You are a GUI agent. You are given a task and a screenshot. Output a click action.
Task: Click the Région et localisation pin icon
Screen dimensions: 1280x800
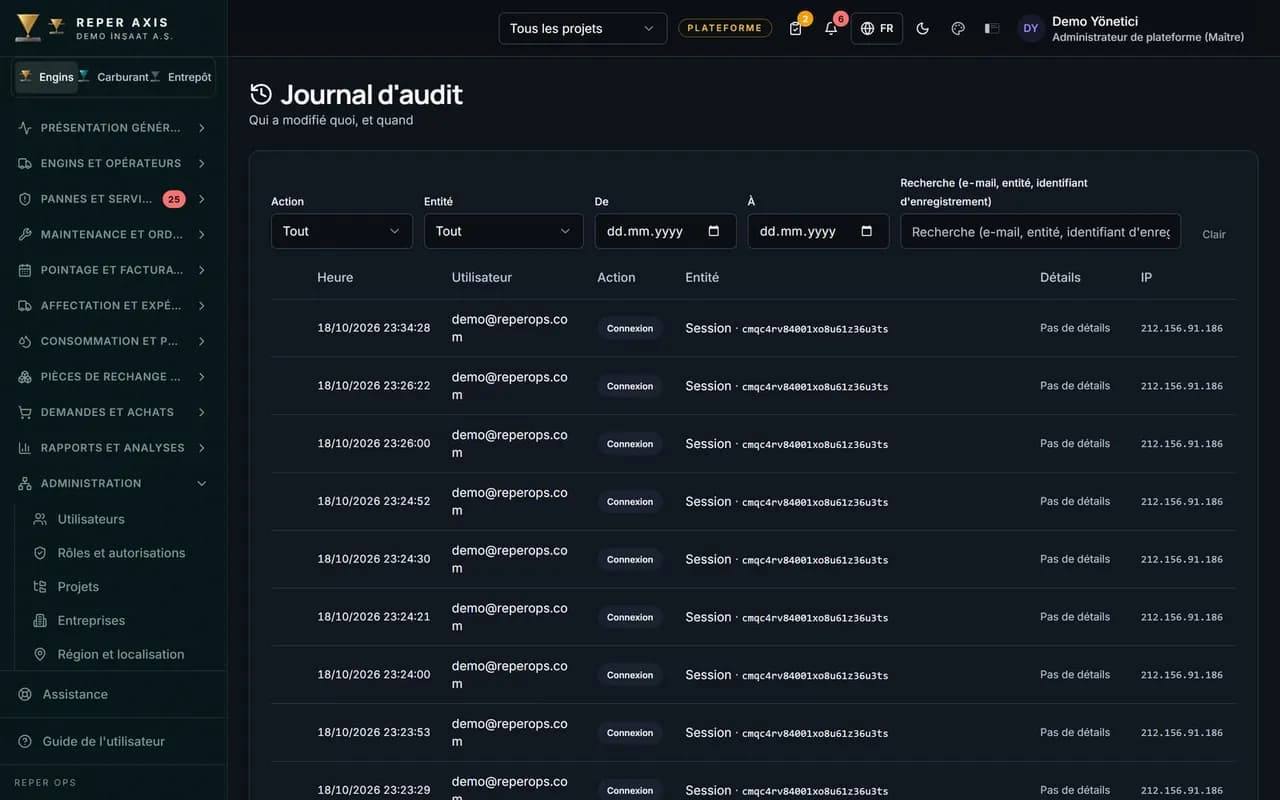pyautogui.click(x=40, y=654)
